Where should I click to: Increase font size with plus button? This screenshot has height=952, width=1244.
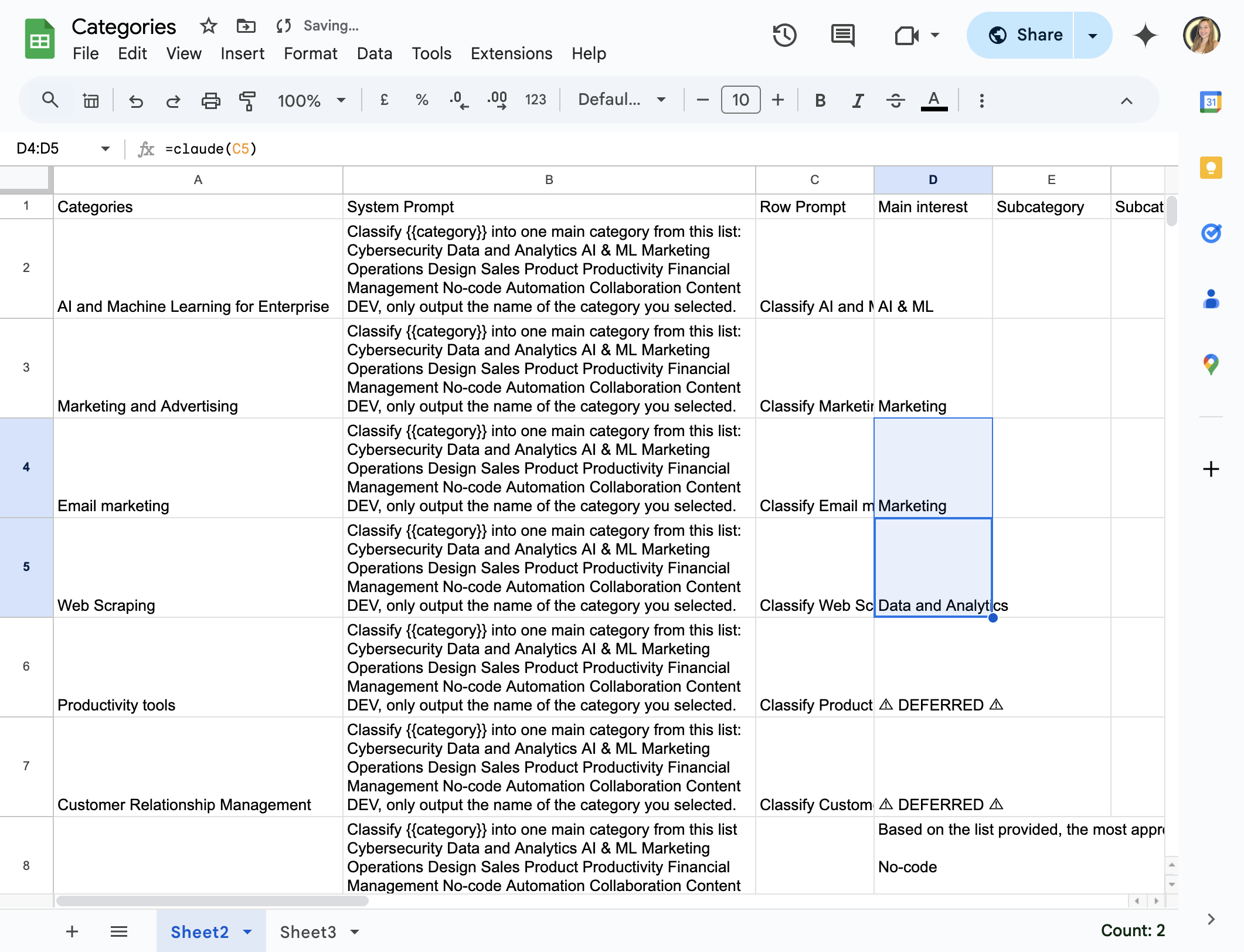[x=778, y=100]
